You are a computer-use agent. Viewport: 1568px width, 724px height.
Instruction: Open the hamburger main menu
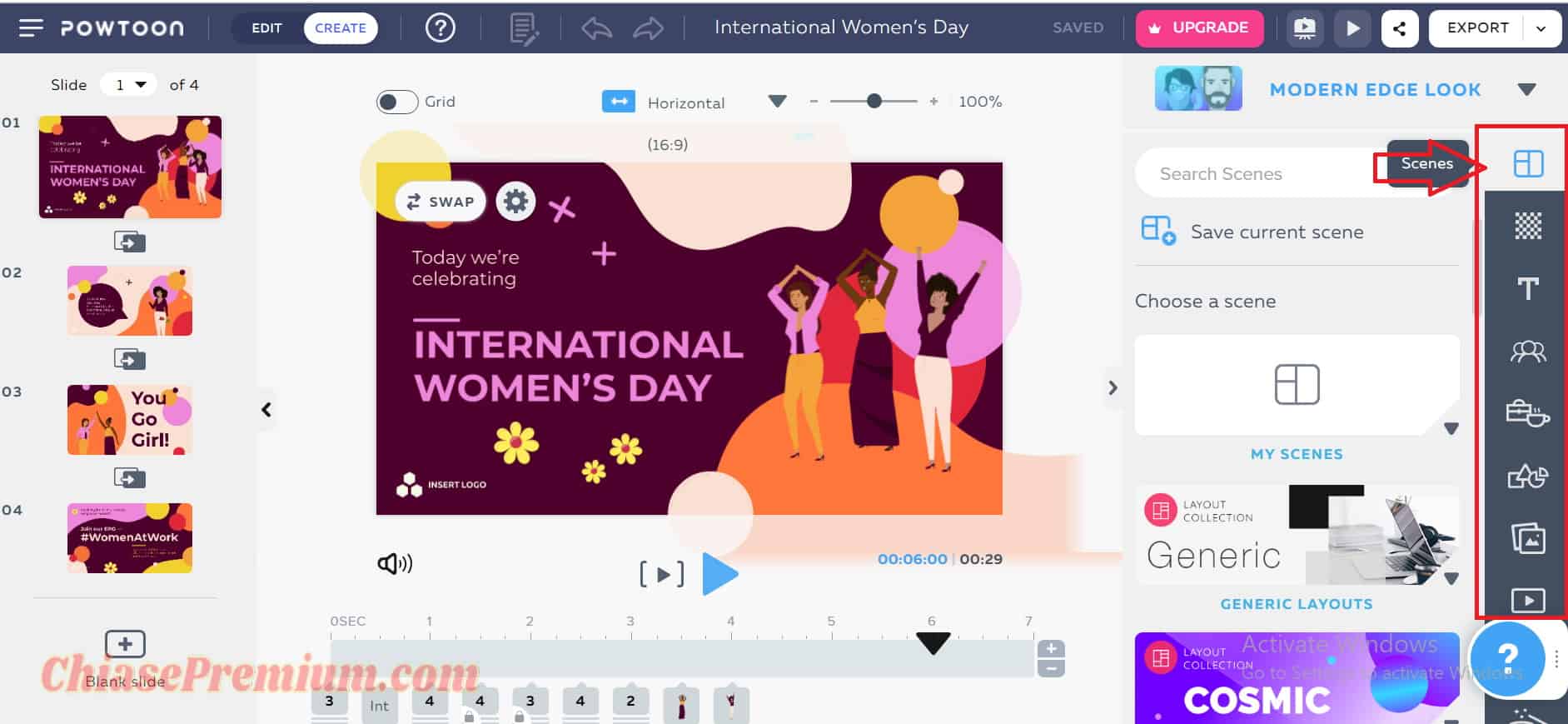31,27
